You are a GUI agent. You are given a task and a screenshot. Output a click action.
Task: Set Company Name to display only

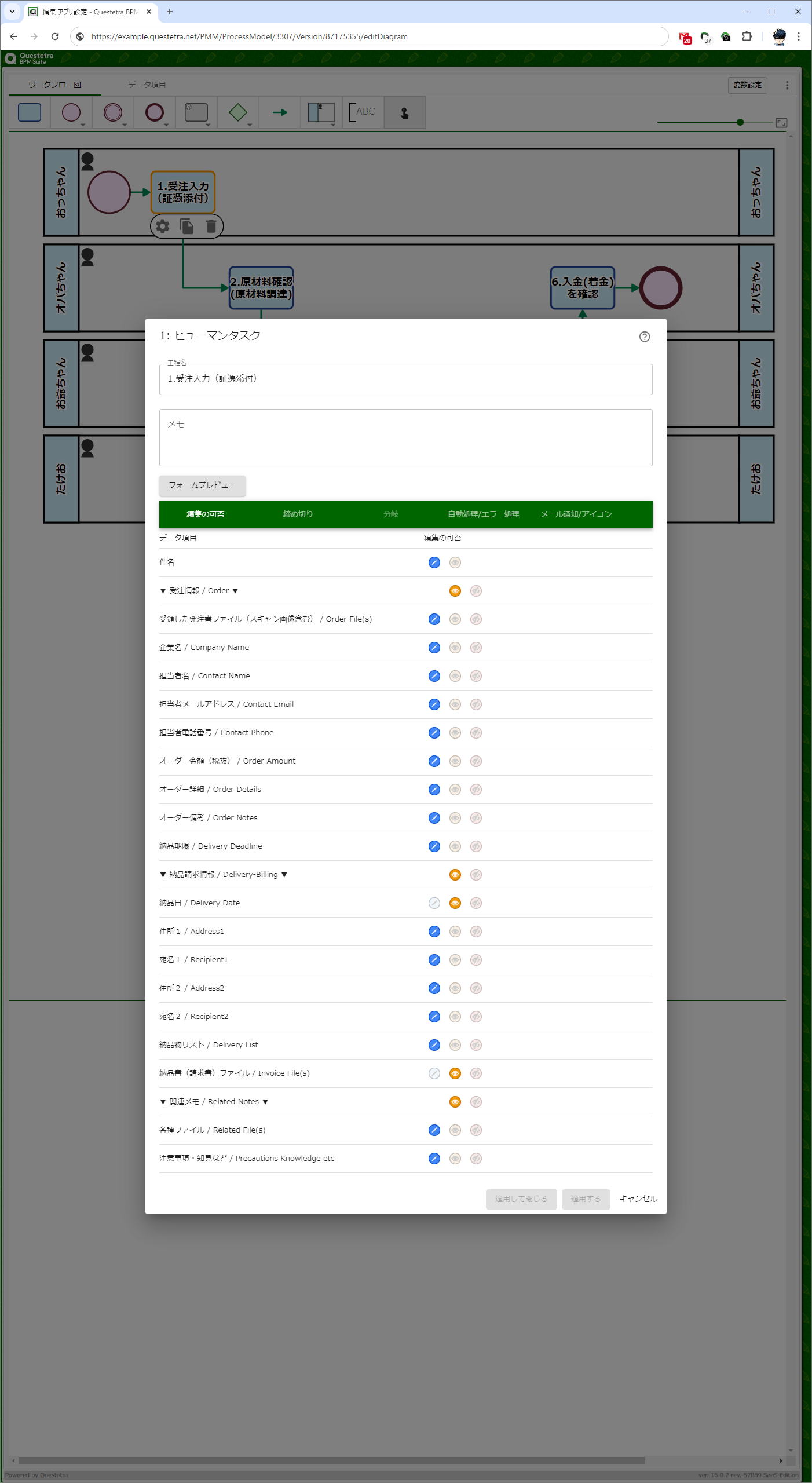point(455,648)
